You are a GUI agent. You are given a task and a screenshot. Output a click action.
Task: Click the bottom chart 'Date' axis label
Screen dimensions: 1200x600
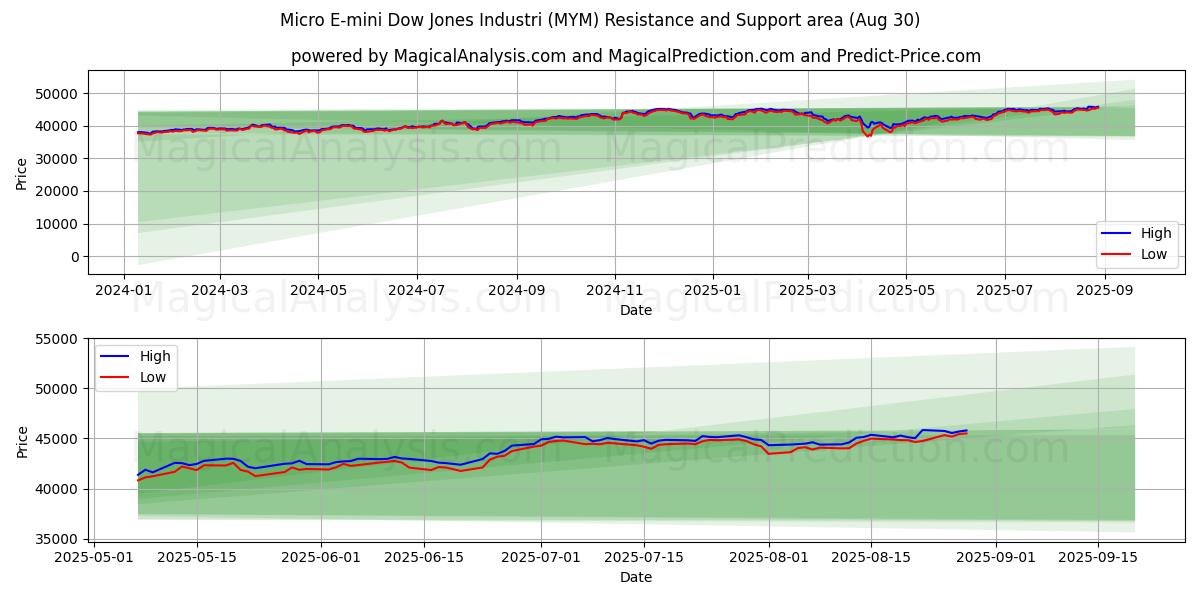coord(636,577)
